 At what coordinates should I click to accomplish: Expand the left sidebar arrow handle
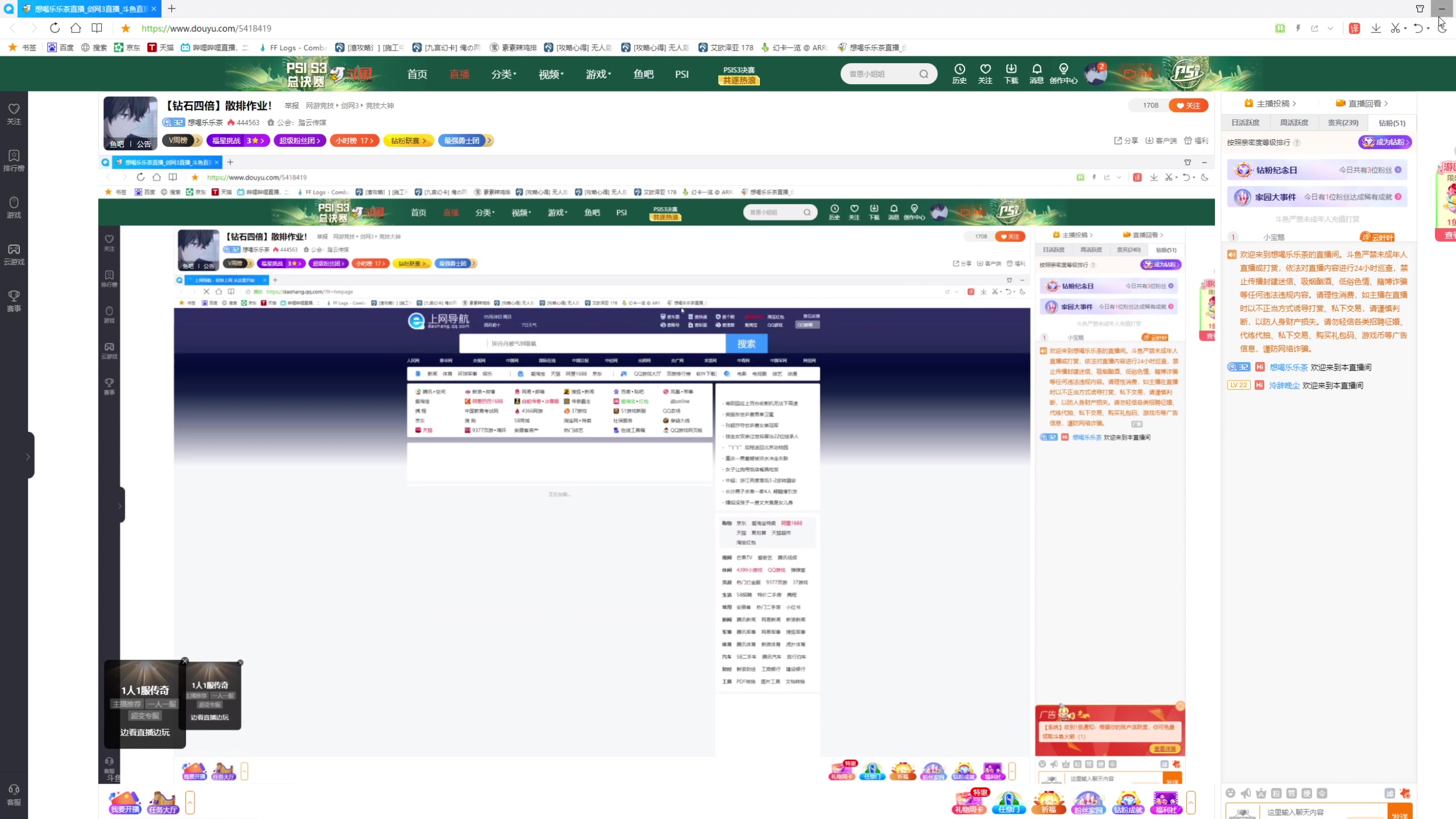(x=28, y=456)
